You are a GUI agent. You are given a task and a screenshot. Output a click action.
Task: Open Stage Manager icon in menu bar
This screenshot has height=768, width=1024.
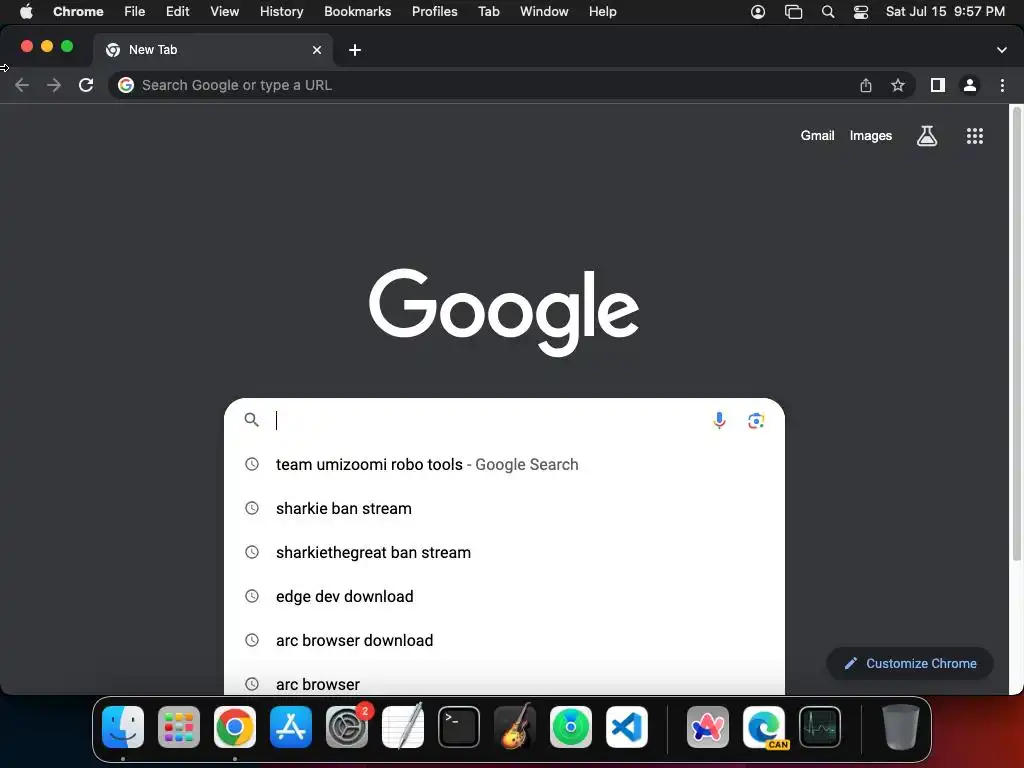[793, 12]
